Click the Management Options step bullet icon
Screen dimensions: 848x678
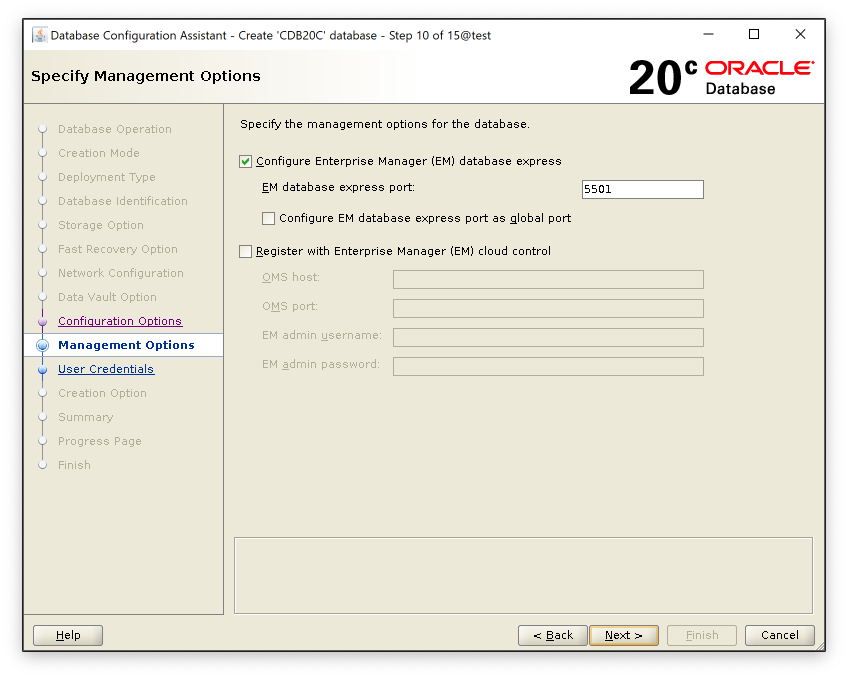(x=42, y=345)
